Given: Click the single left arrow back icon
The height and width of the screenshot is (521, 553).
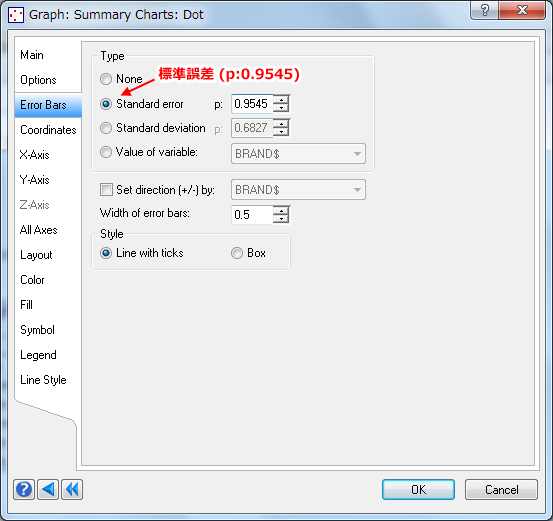Looking at the screenshot, I should click(x=48, y=489).
